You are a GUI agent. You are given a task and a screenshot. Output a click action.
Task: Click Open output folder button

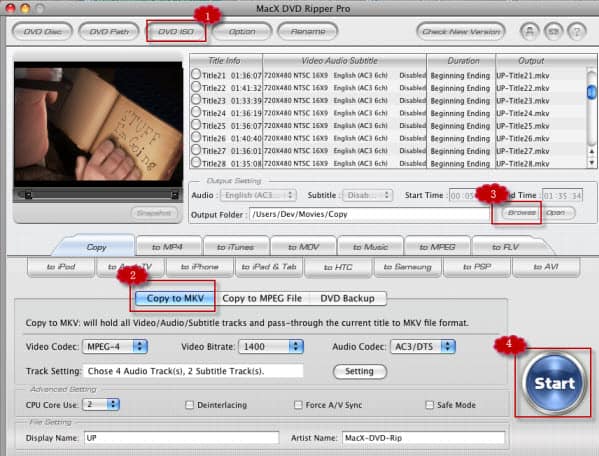[555, 213]
